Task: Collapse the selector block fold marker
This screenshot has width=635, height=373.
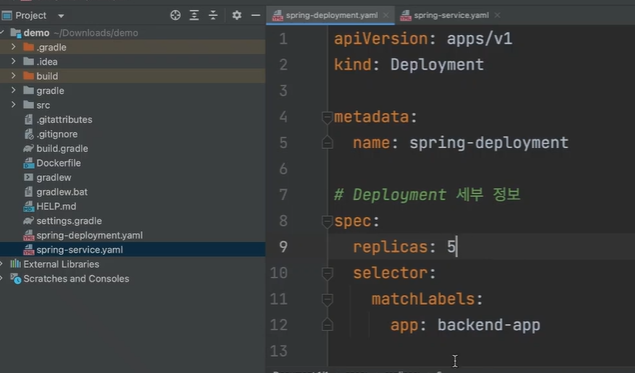Action: 327,273
